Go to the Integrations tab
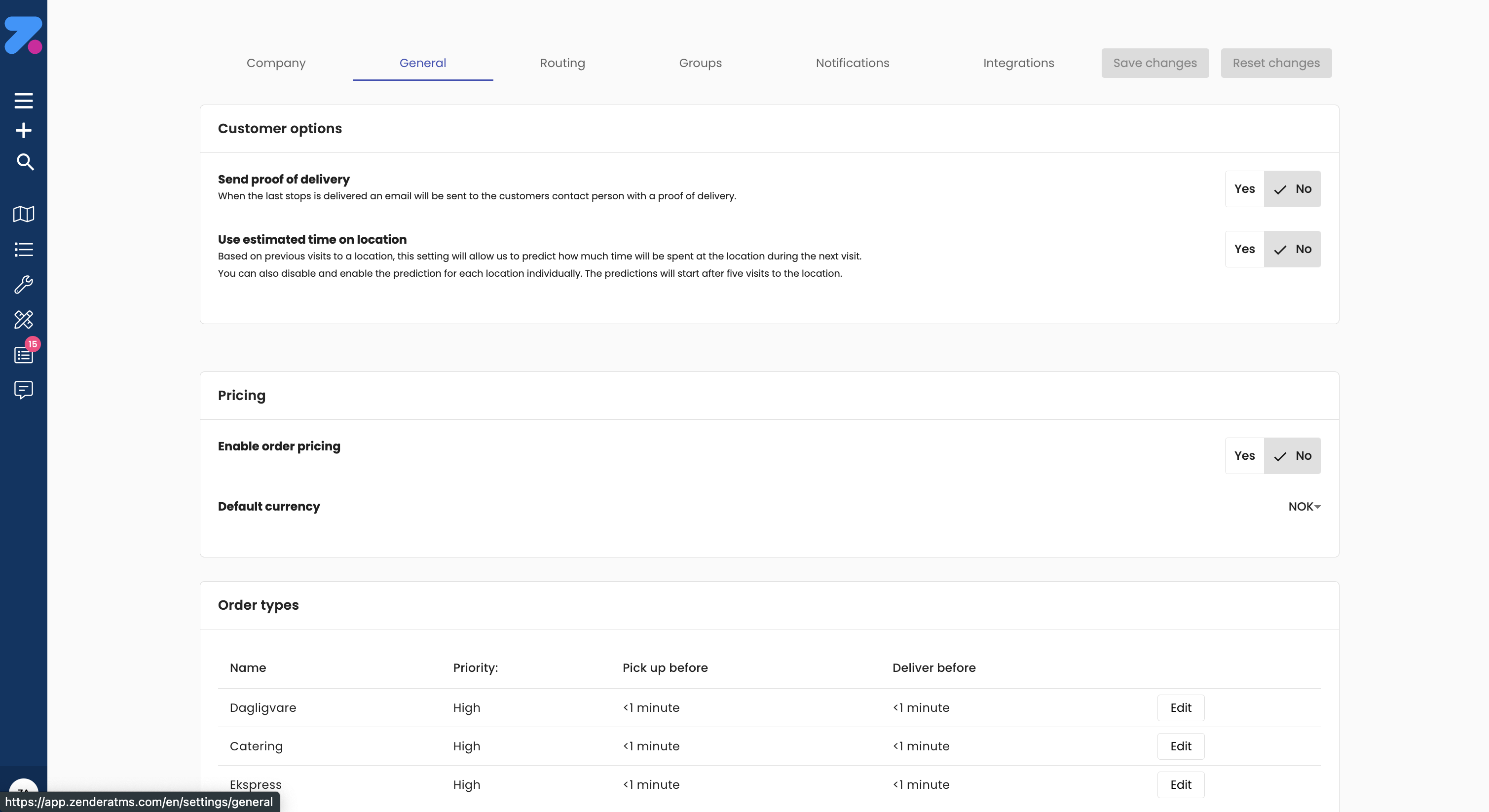 click(x=1018, y=63)
